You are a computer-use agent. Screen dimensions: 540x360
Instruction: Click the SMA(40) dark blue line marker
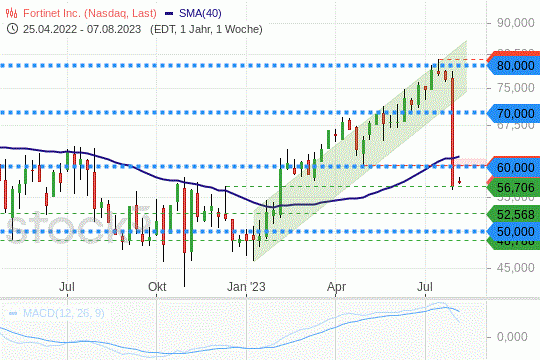[x=169, y=14]
